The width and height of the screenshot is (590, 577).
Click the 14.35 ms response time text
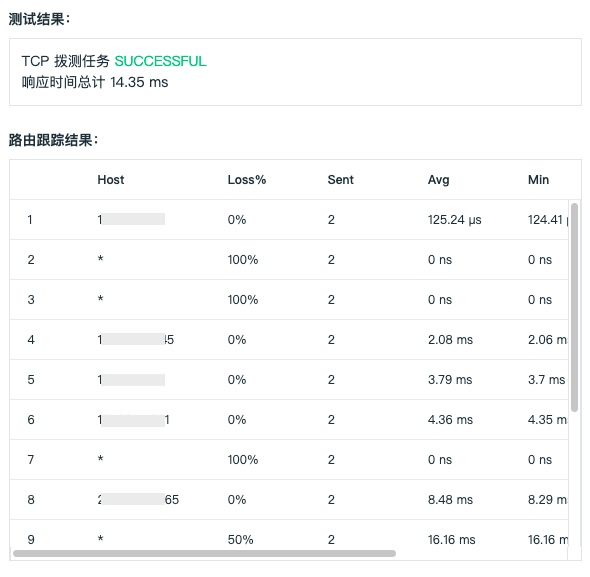pyautogui.click(x=139, y=82)
